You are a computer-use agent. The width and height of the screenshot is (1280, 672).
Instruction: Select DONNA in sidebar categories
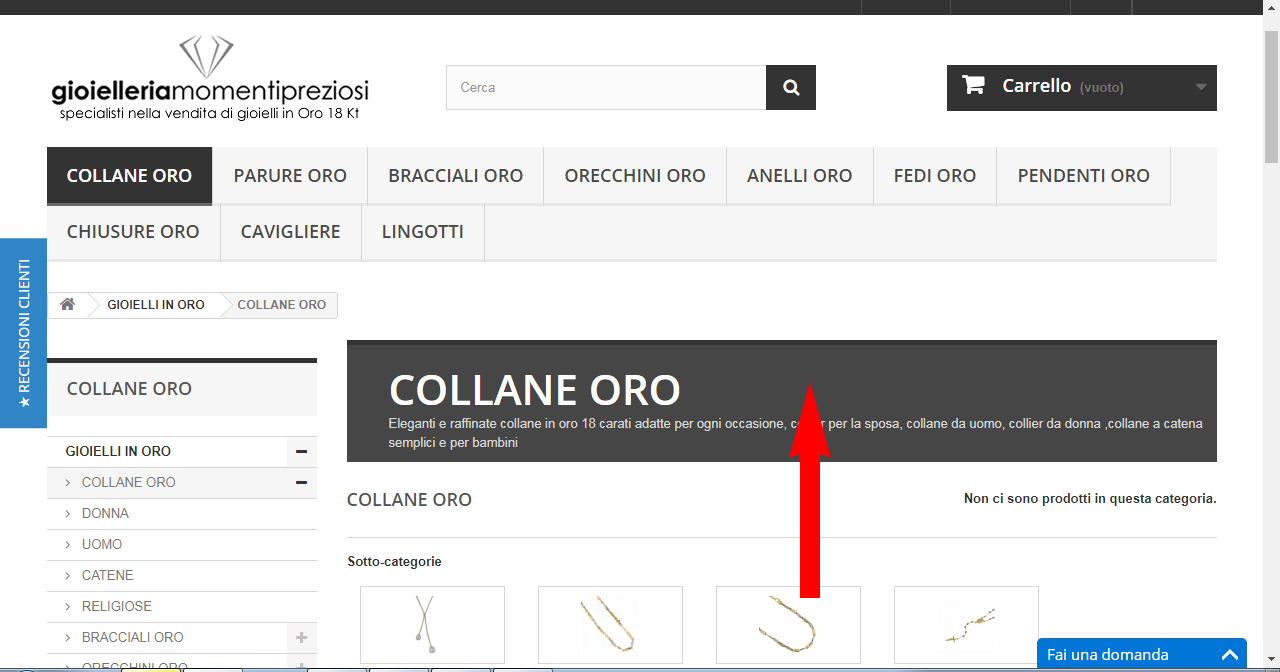tap(105, 514)
